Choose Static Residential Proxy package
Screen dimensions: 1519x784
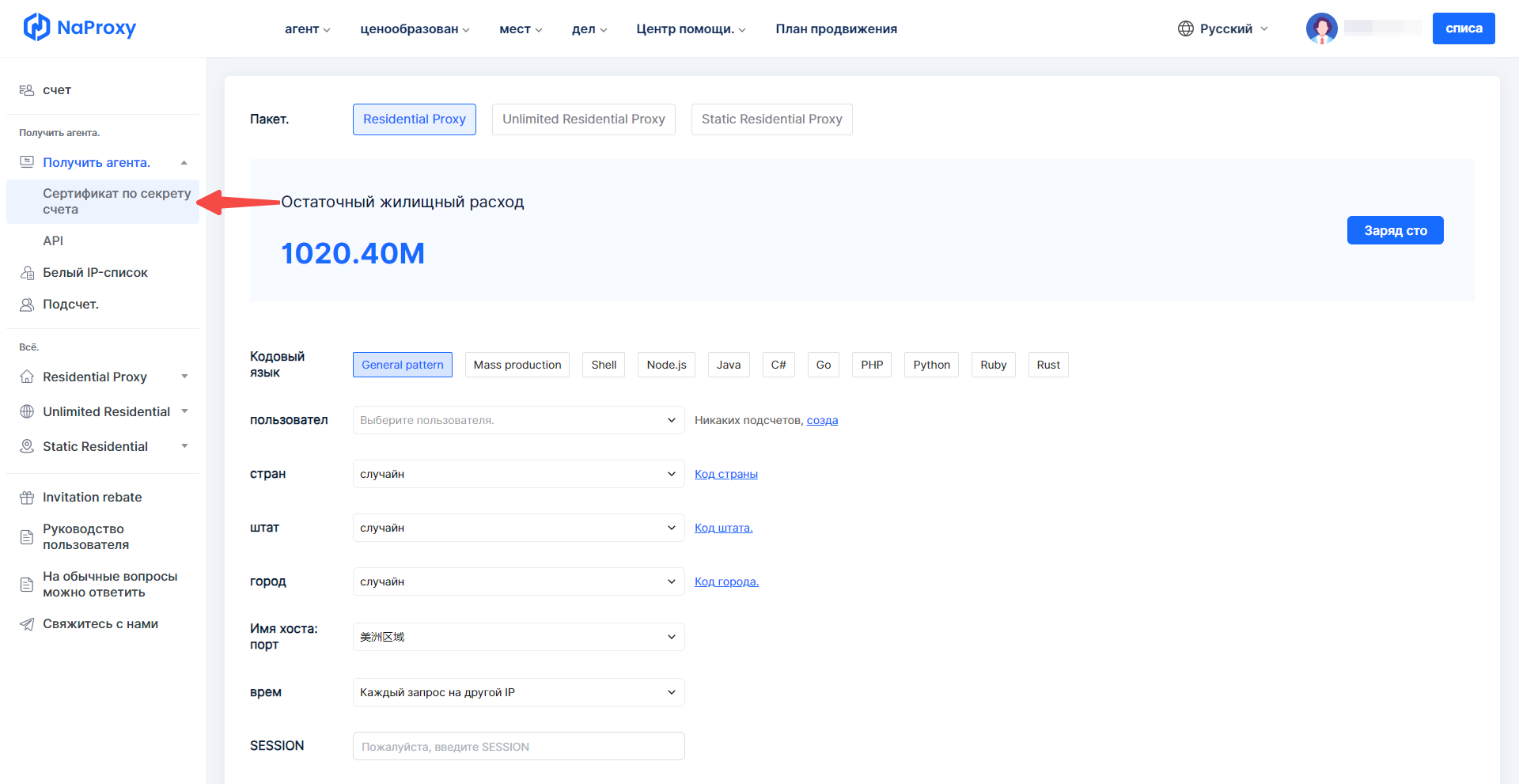[771, 119]
